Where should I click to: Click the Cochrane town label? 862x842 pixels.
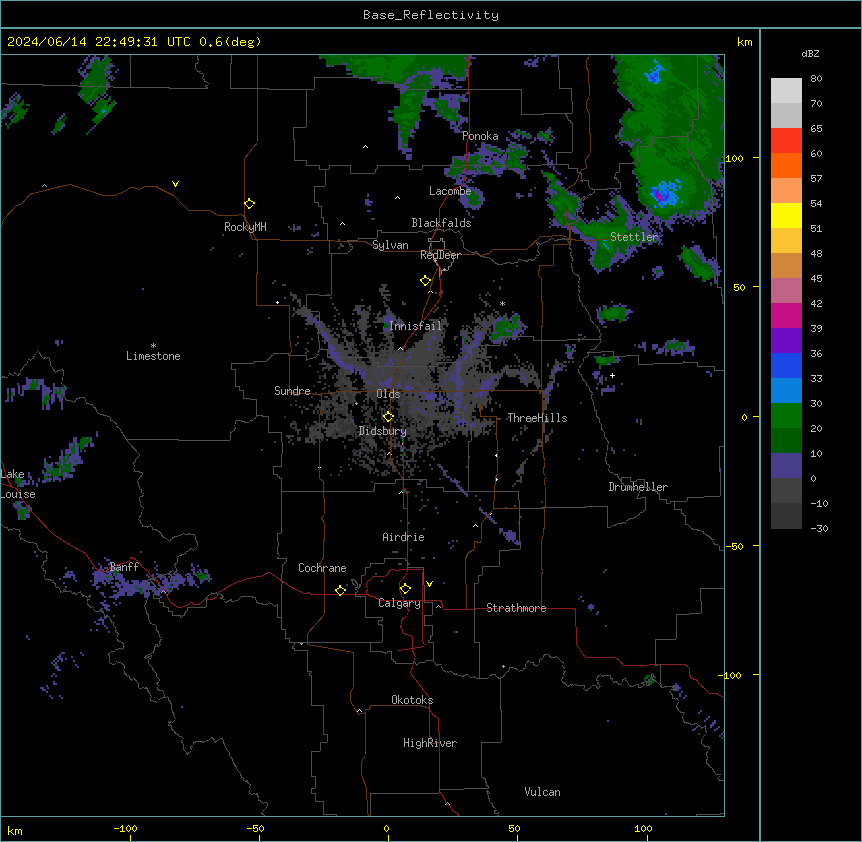pyautogui.click(x=322, y=568)
